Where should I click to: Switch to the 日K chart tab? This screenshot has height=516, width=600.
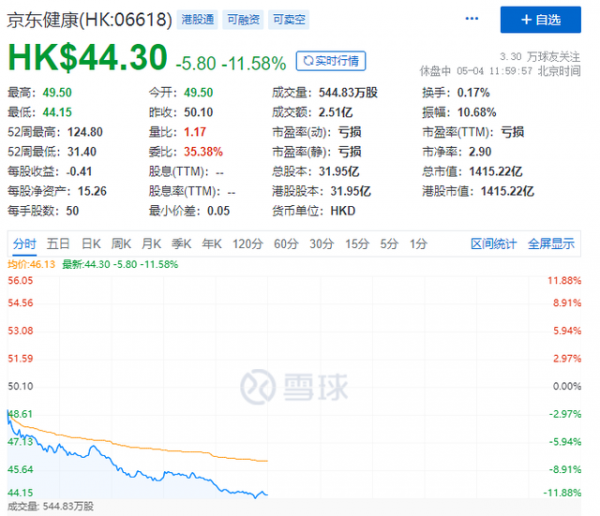tap(91, 244)
